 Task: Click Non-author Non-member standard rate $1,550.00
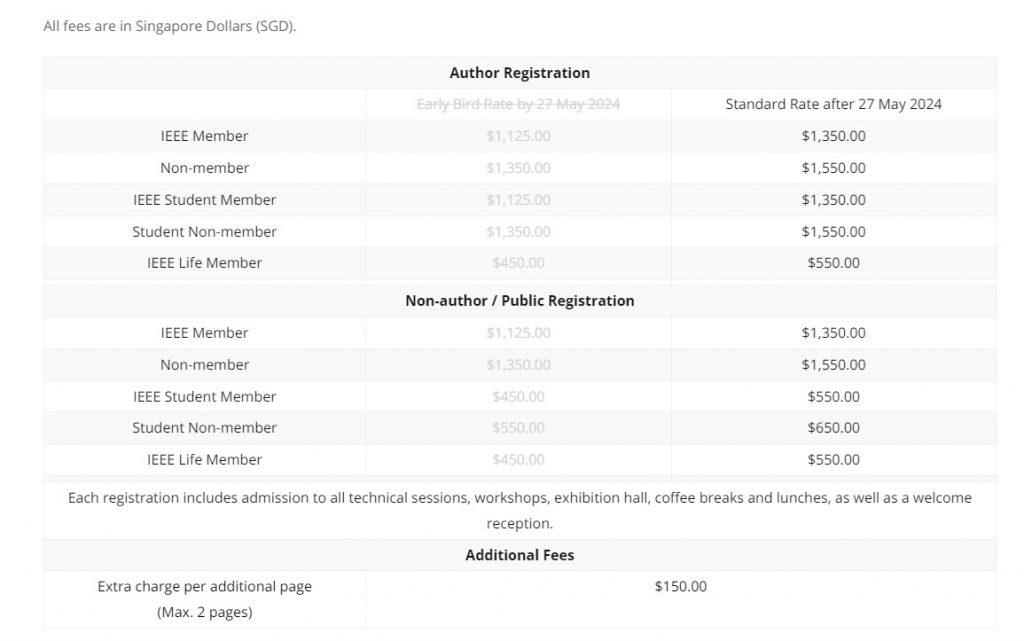click(833, 365)
